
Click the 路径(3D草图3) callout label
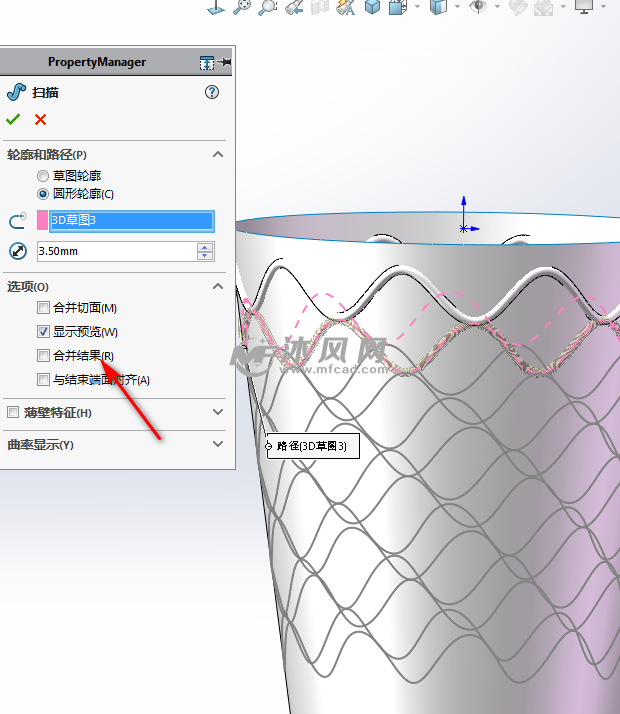313,446
